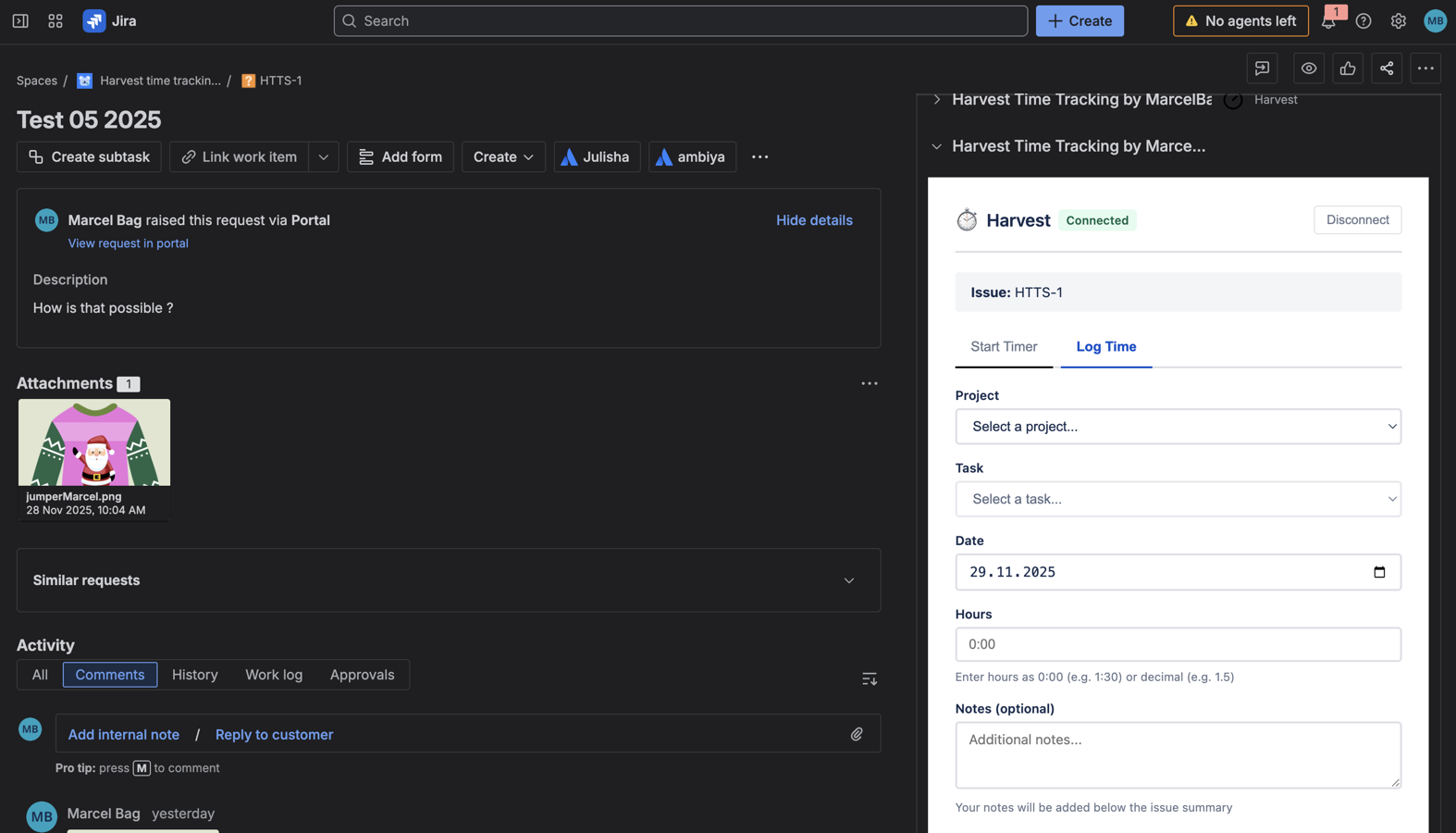Go to Spaces breadcrumb
Viewport: 1456px width, 833px height.
click(x=37, y=81)
